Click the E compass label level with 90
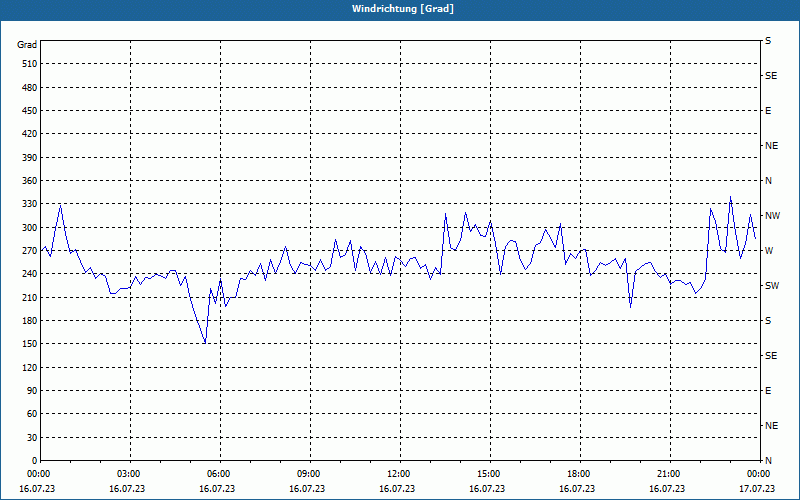This screenshot has height=500, width=800. click(x=768, y=391)
